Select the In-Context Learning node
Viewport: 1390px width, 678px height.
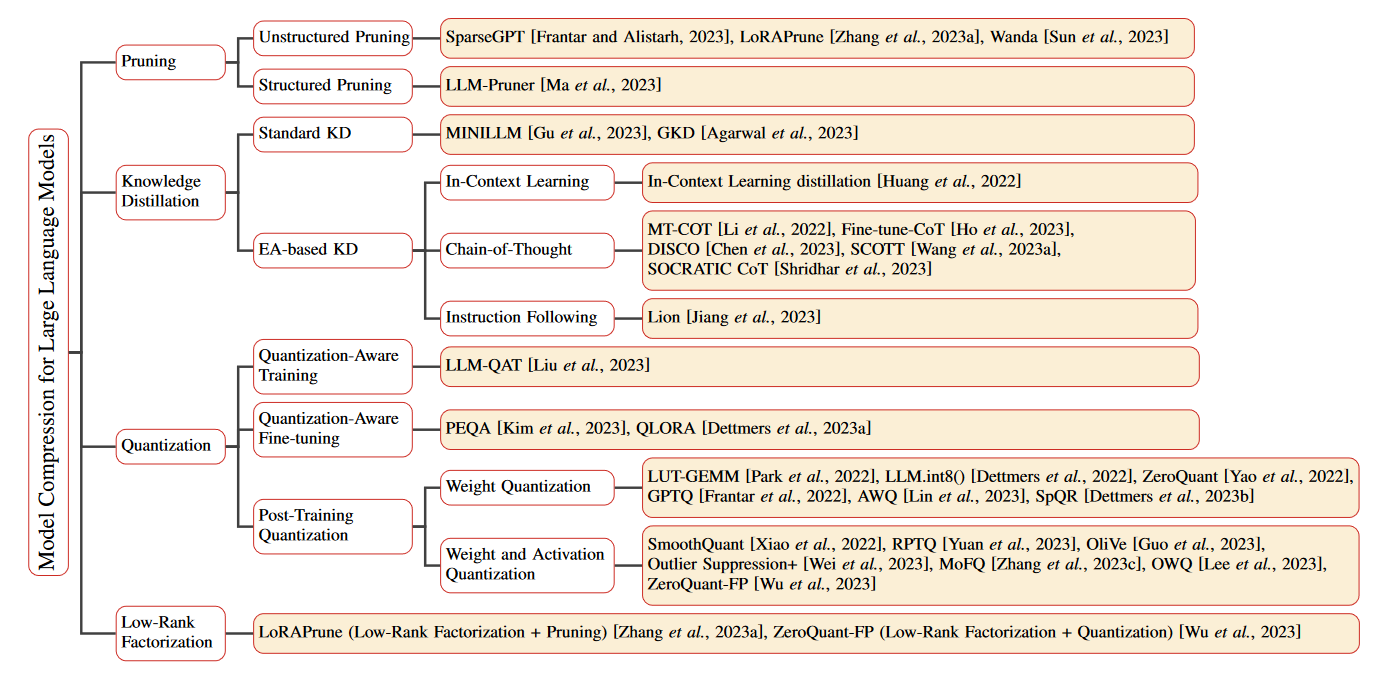(527, 182)
